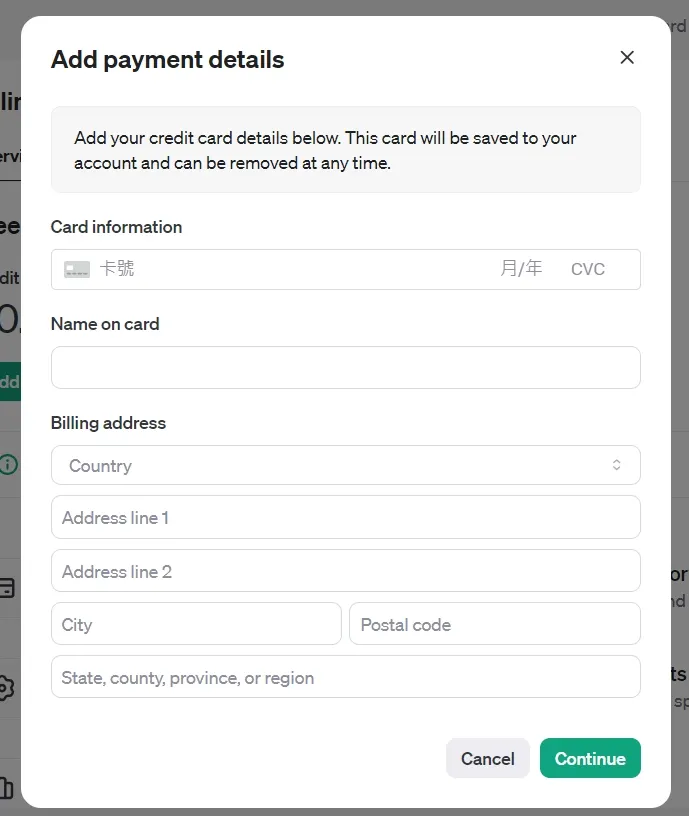Focus the Postal code field
The image size is (689, 816).
[x=494, y=624]
